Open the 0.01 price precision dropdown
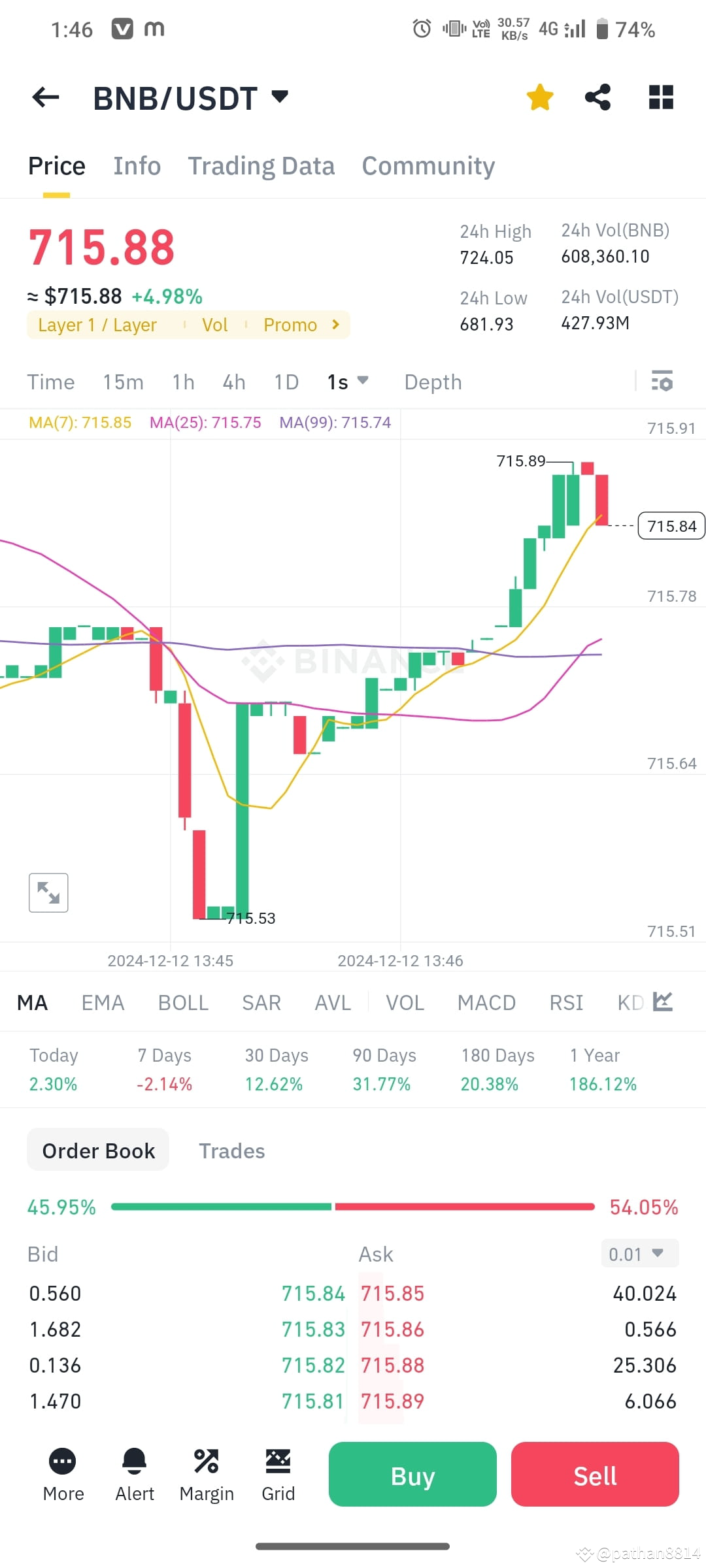The width and height of the screenshot is (706, 1568). pyautogui.click(x=639, y=1253)
